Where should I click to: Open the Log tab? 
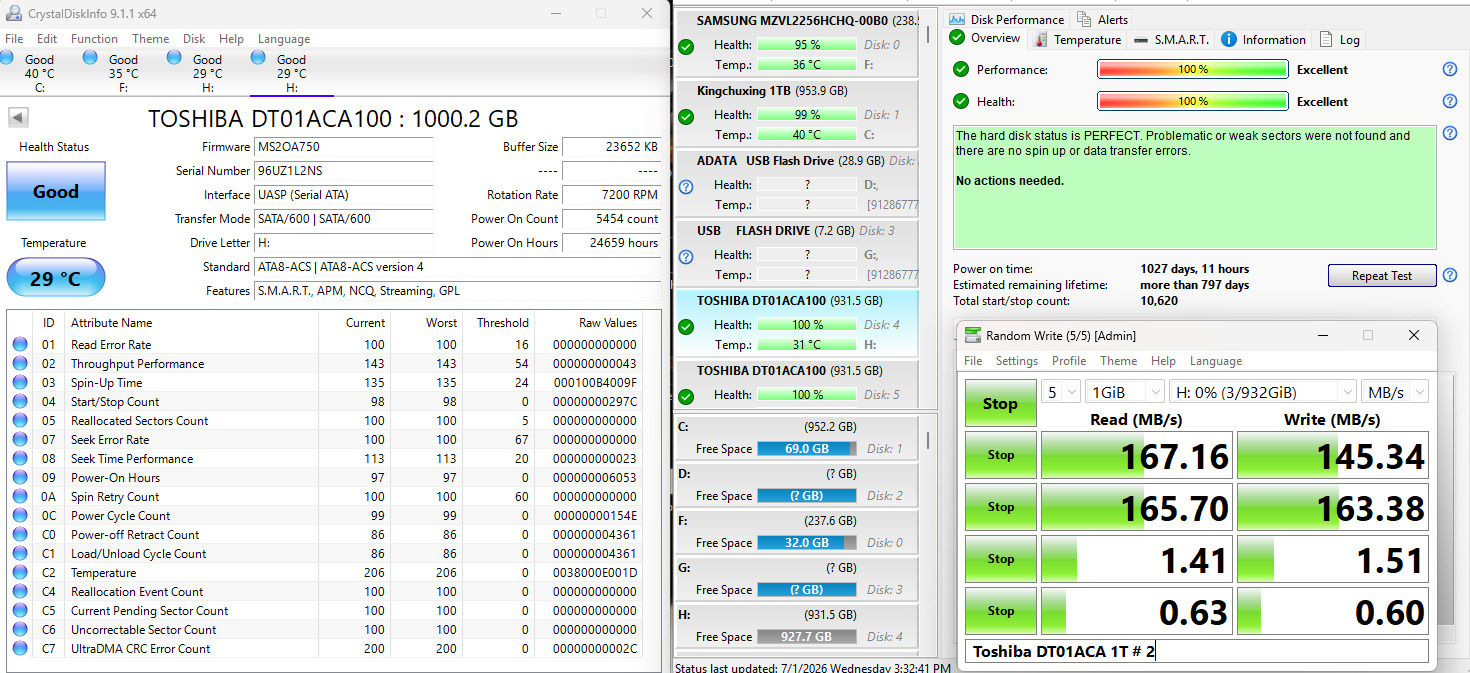pyautogui.click(x=1339, y=40)
